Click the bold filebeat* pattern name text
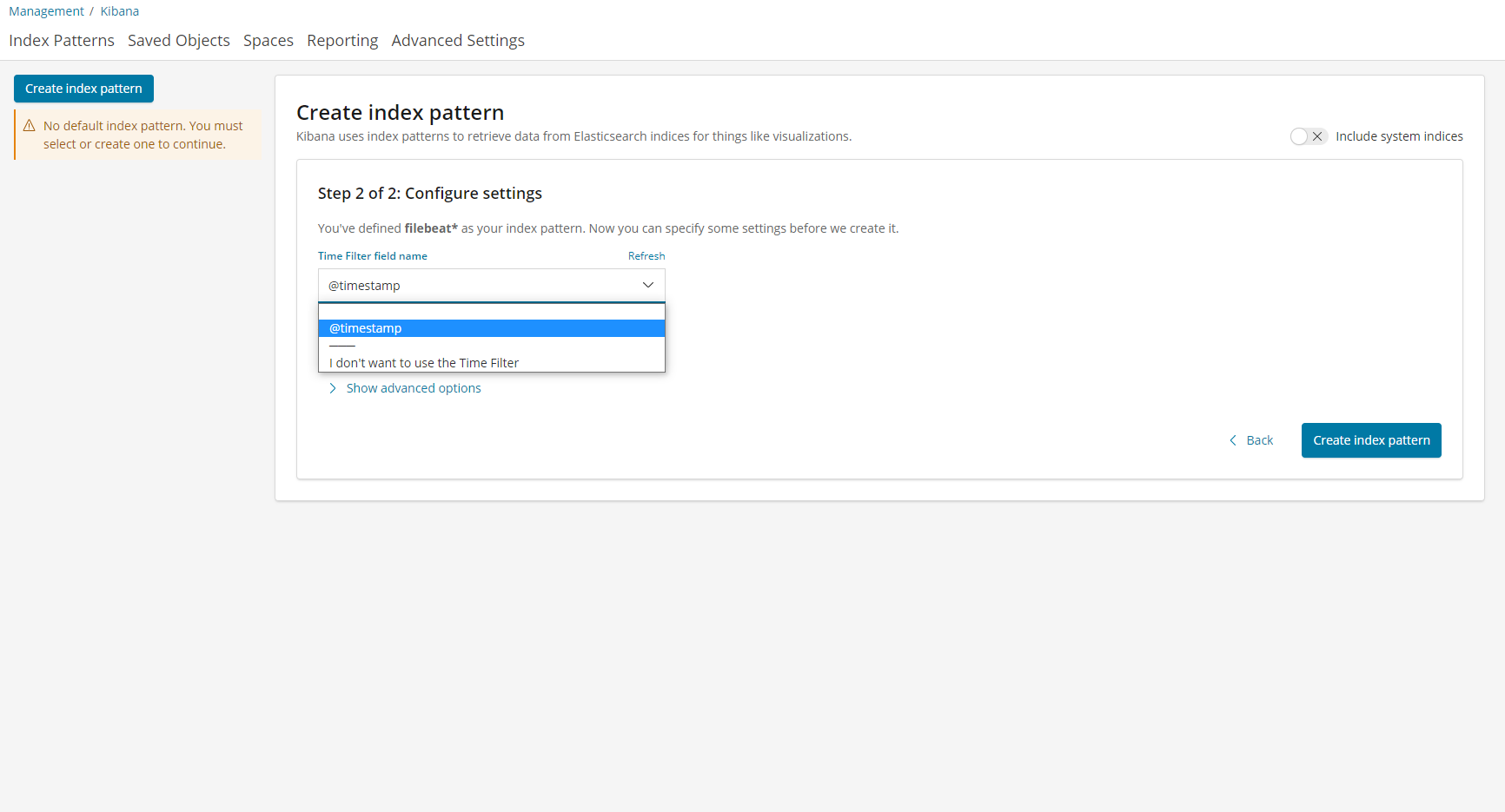Screen dimensions: 1505x812 point(431,228)
